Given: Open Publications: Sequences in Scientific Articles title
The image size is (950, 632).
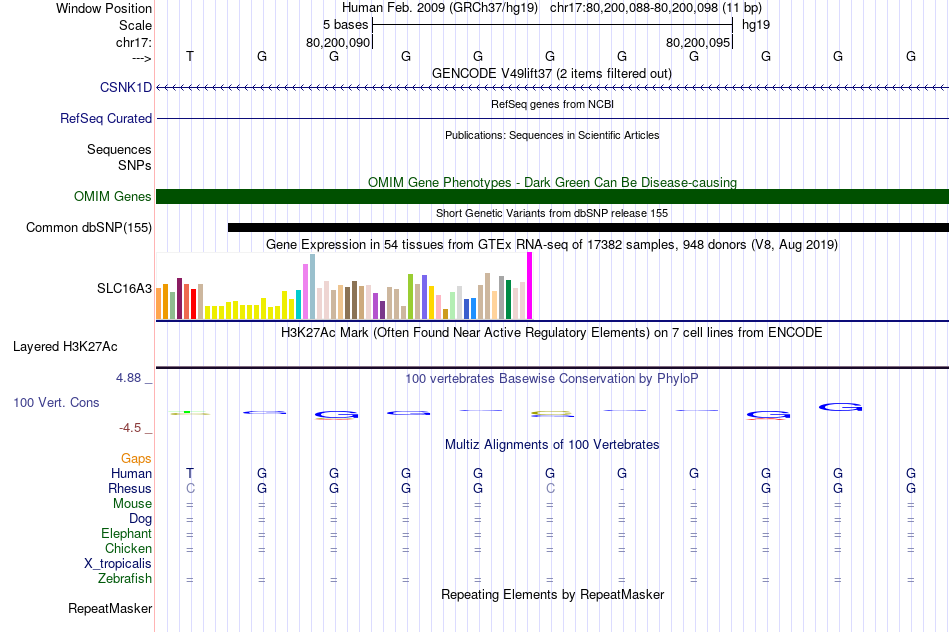Looking at the screenshot, I should tap(552, 135).
